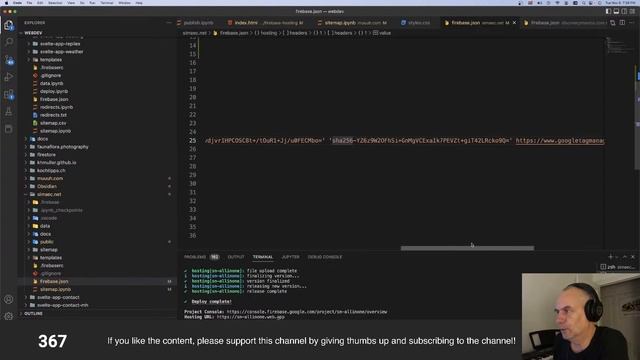This screenshot has width=640, height=360.
Task: Open the Explorer view in activity bar
Action: [x=9, y=25]
